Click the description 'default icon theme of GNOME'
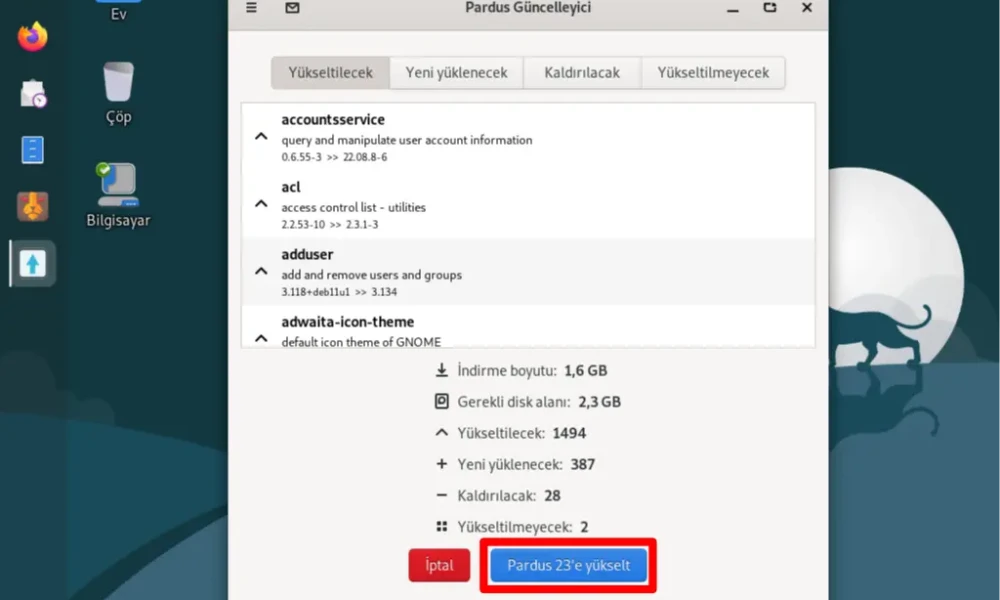Image resolution: width=1000 pixels, height=600 pixels. click(361, 342)
